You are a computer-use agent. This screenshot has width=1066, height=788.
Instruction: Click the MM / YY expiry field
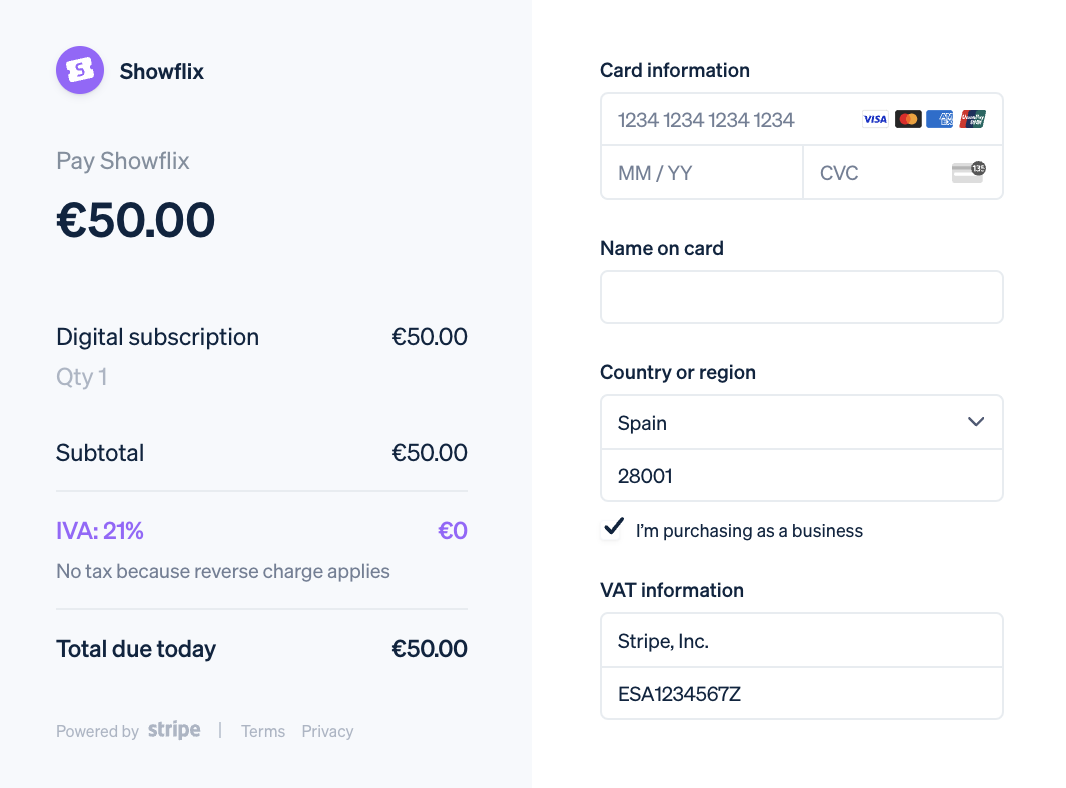pos(701,173)
